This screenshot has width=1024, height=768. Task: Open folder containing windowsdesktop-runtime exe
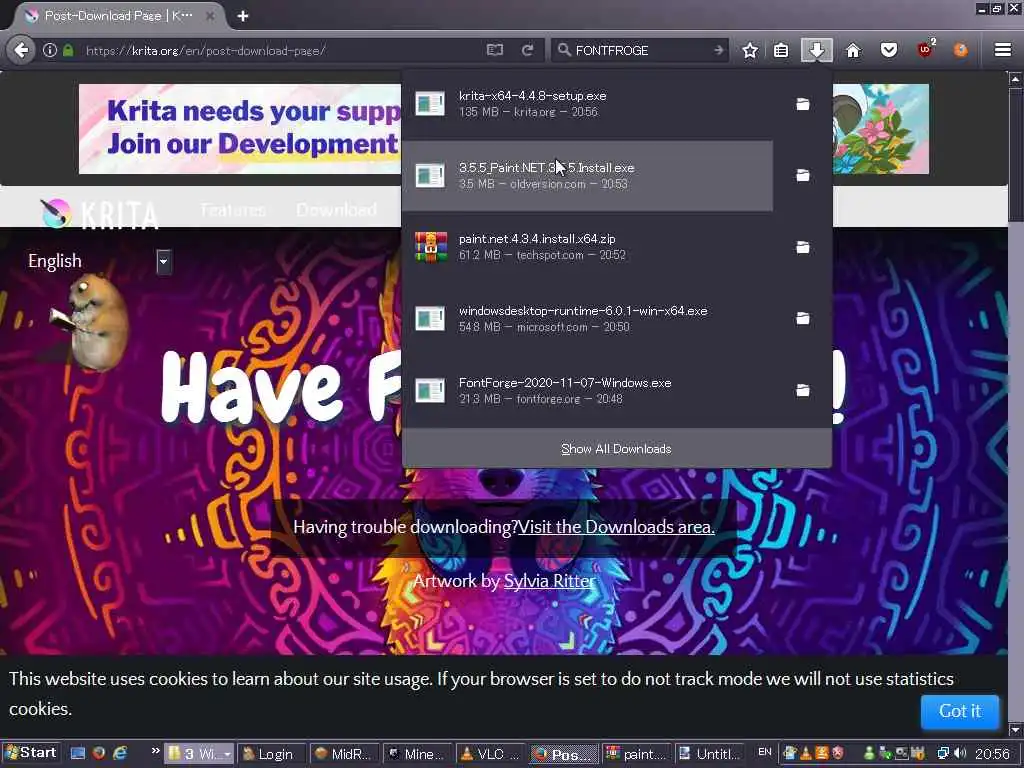(x=803, y=318)
